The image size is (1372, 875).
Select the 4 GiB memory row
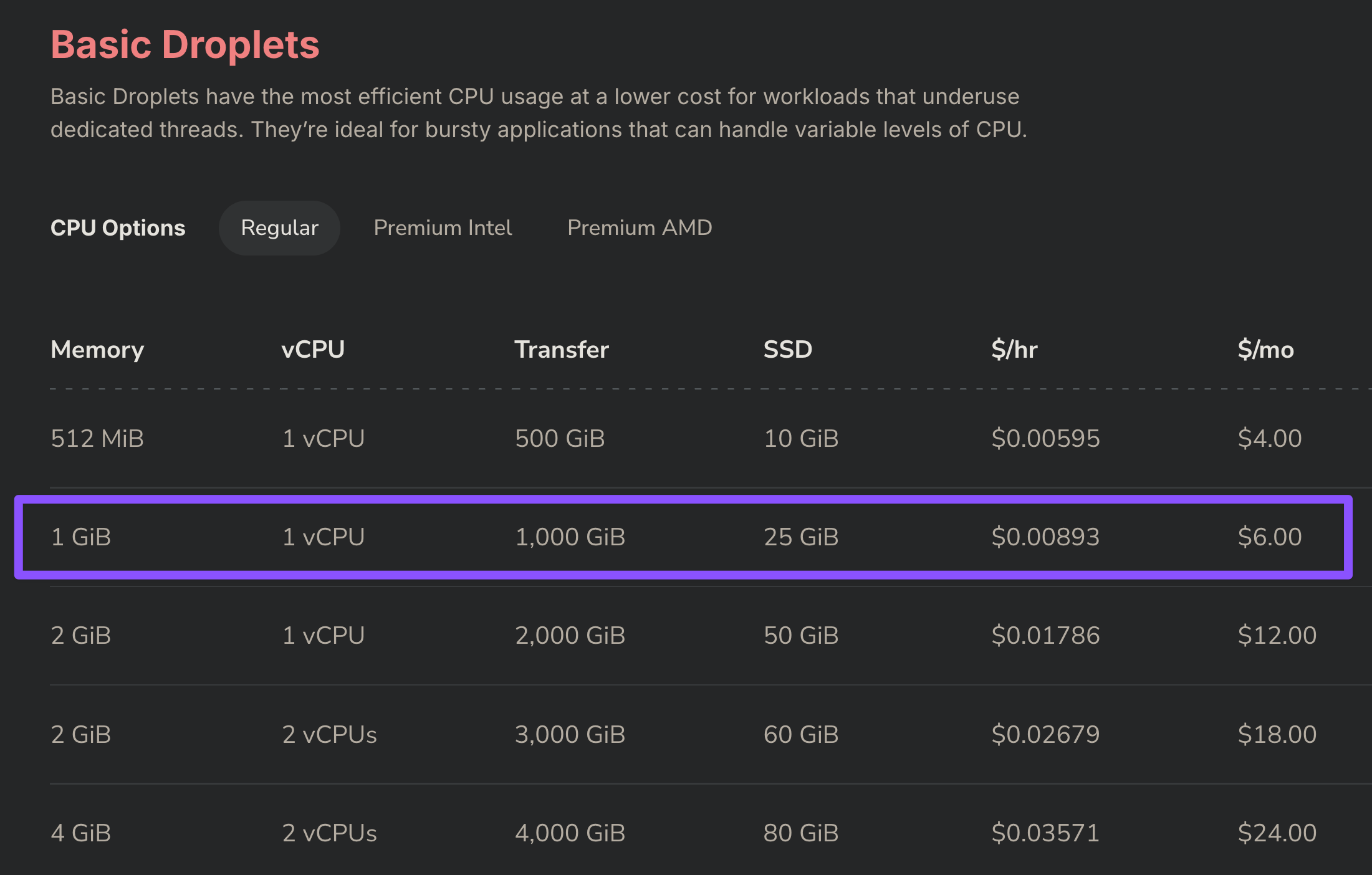pyautogui.click(x=711, y=833)
